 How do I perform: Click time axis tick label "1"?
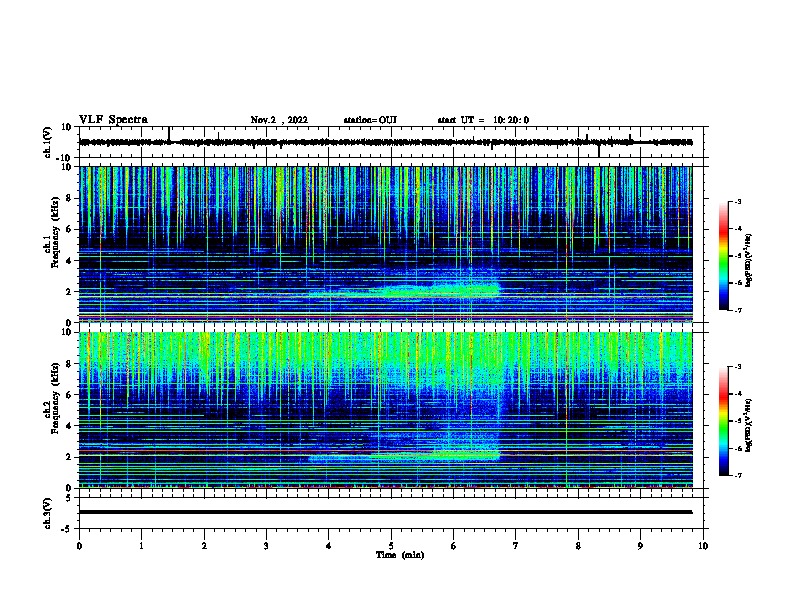(x=141, y=546)
